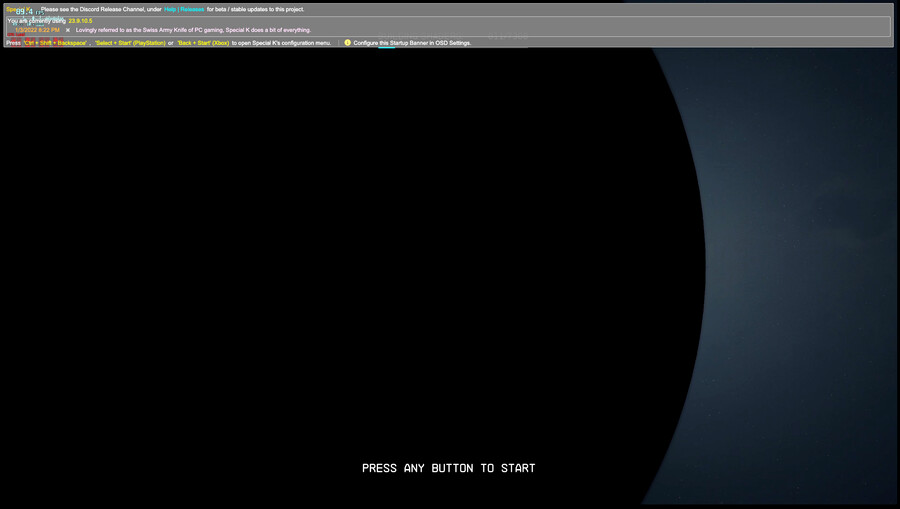Screen dimensions: 900x509
Task: Click the 'Back + Start' (Xbox) hint text
Action: [203, 43]
